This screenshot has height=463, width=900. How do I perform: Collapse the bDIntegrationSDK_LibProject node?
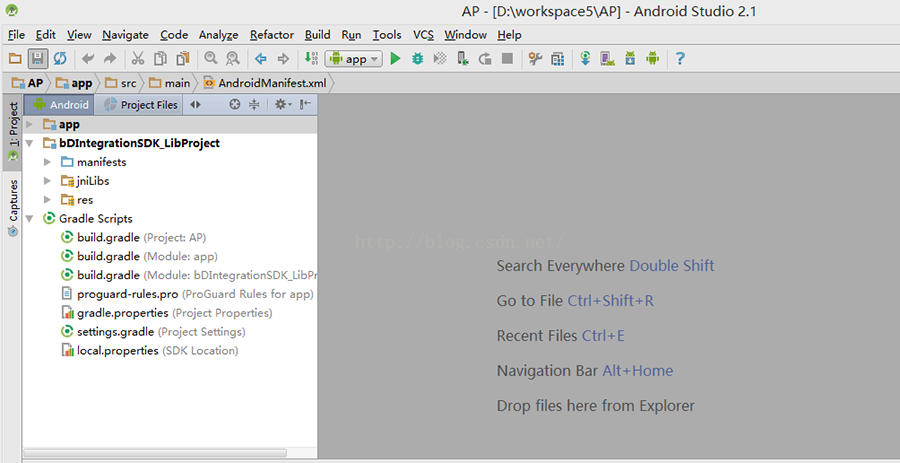coord(30,143)
